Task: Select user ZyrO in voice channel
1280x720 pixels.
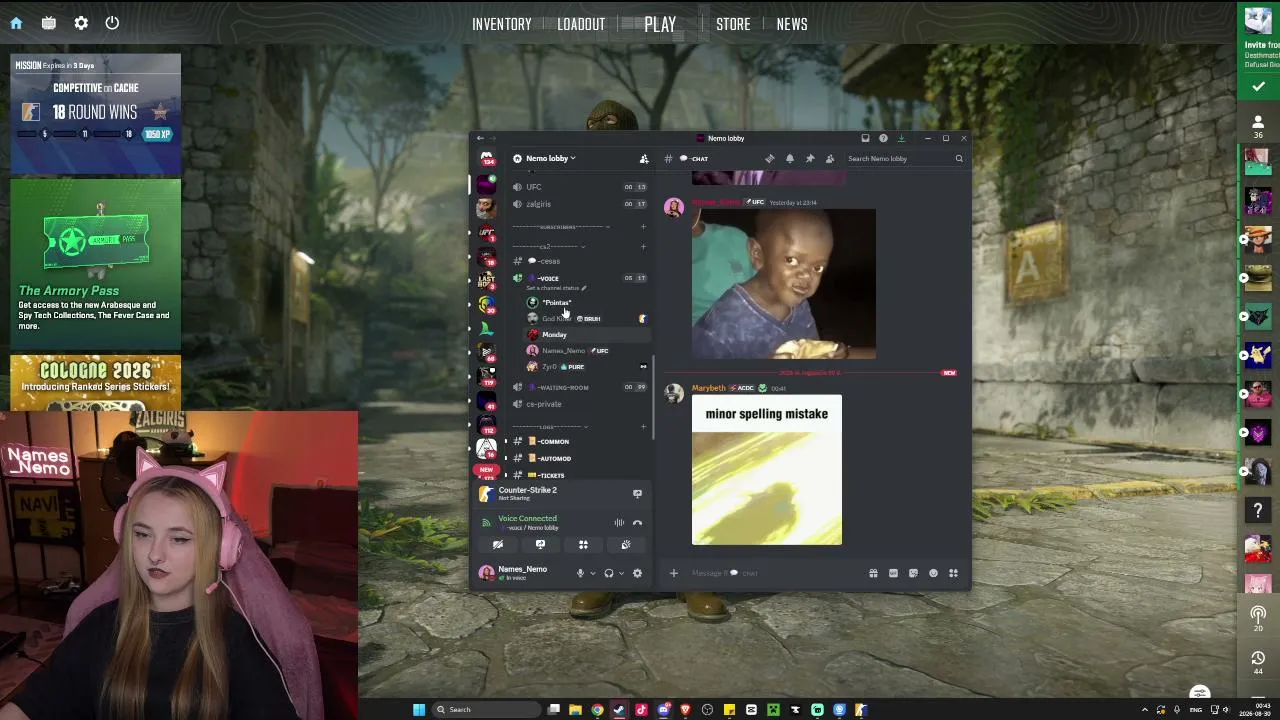Action: 585,366
